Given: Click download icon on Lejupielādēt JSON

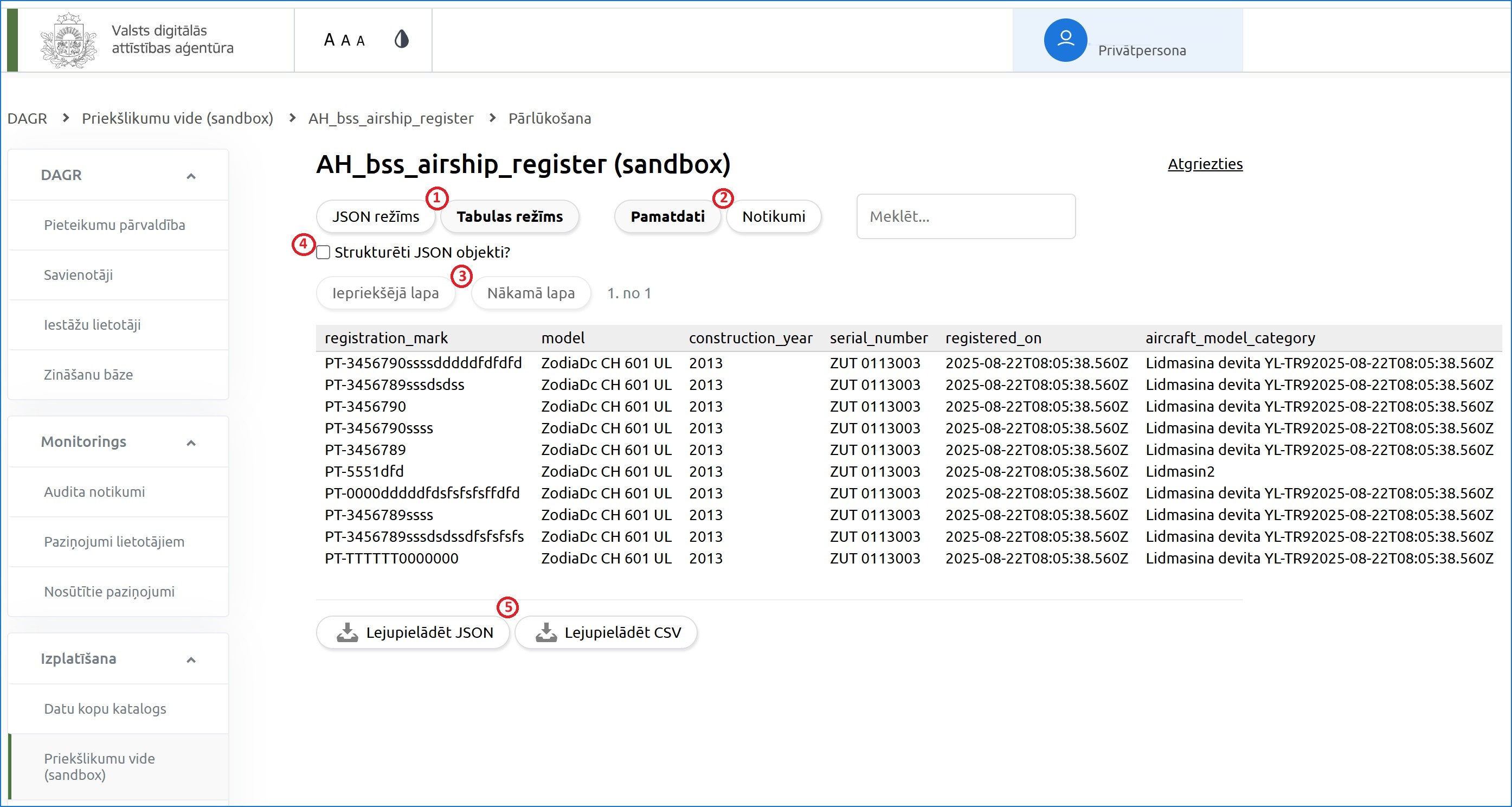Looking at the screenshot, I should tap(348, 632).
